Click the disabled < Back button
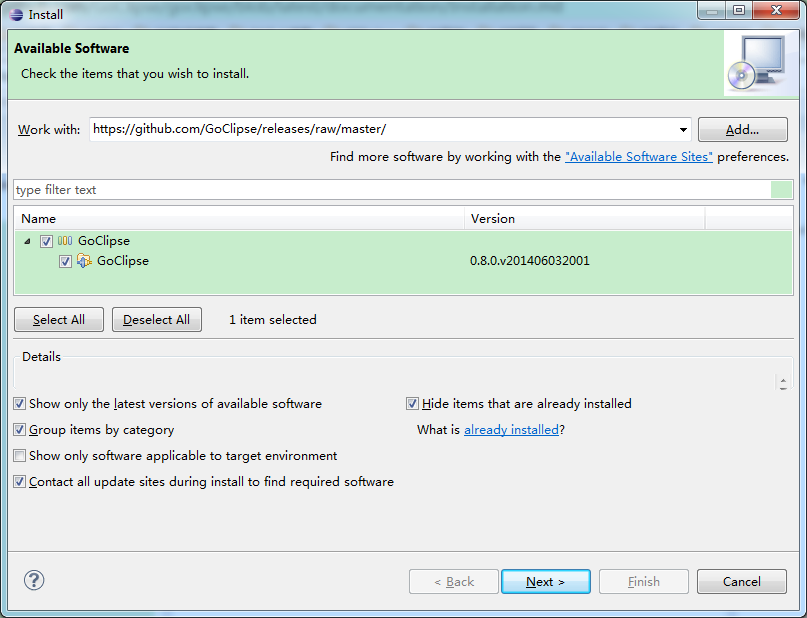The image size is (807, 618). pos(454,581)
